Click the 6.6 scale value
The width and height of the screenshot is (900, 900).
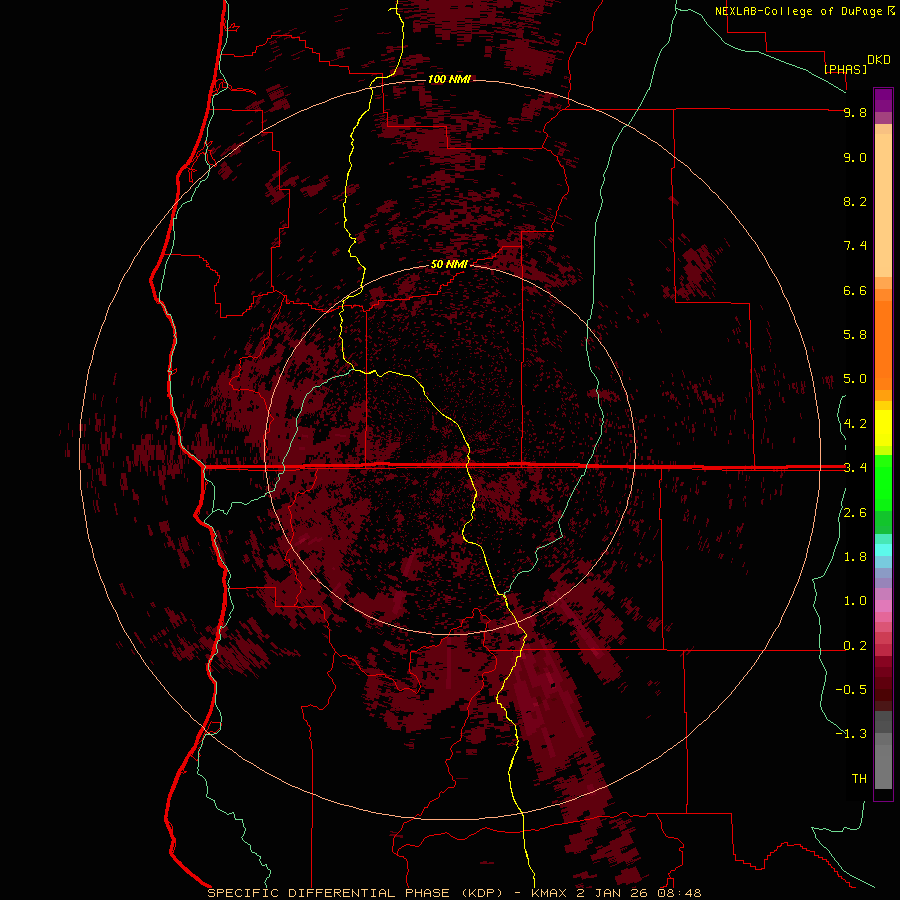pos(855,290)
